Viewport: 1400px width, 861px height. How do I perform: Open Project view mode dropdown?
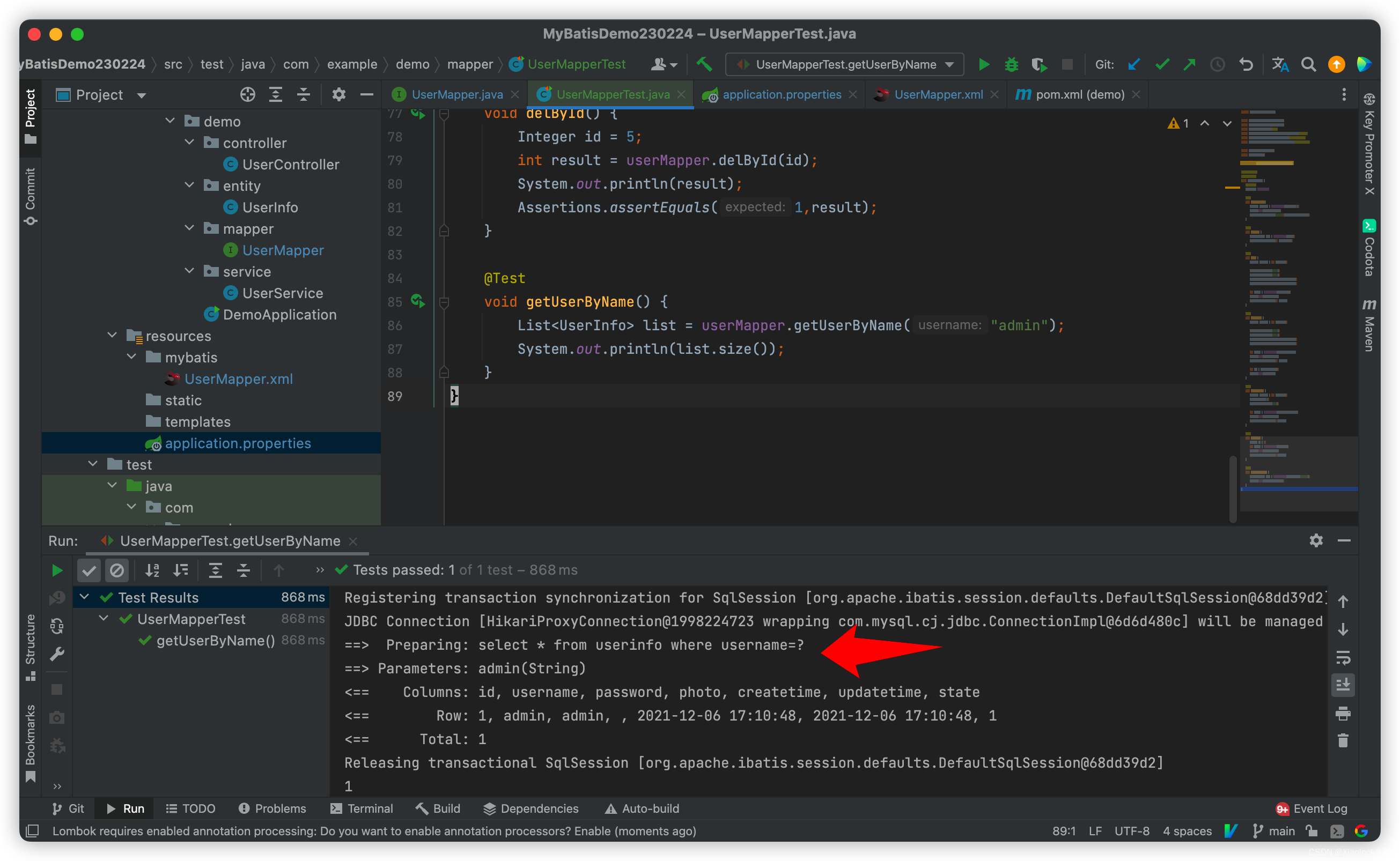pyautogui.click(x=142, y=95)
